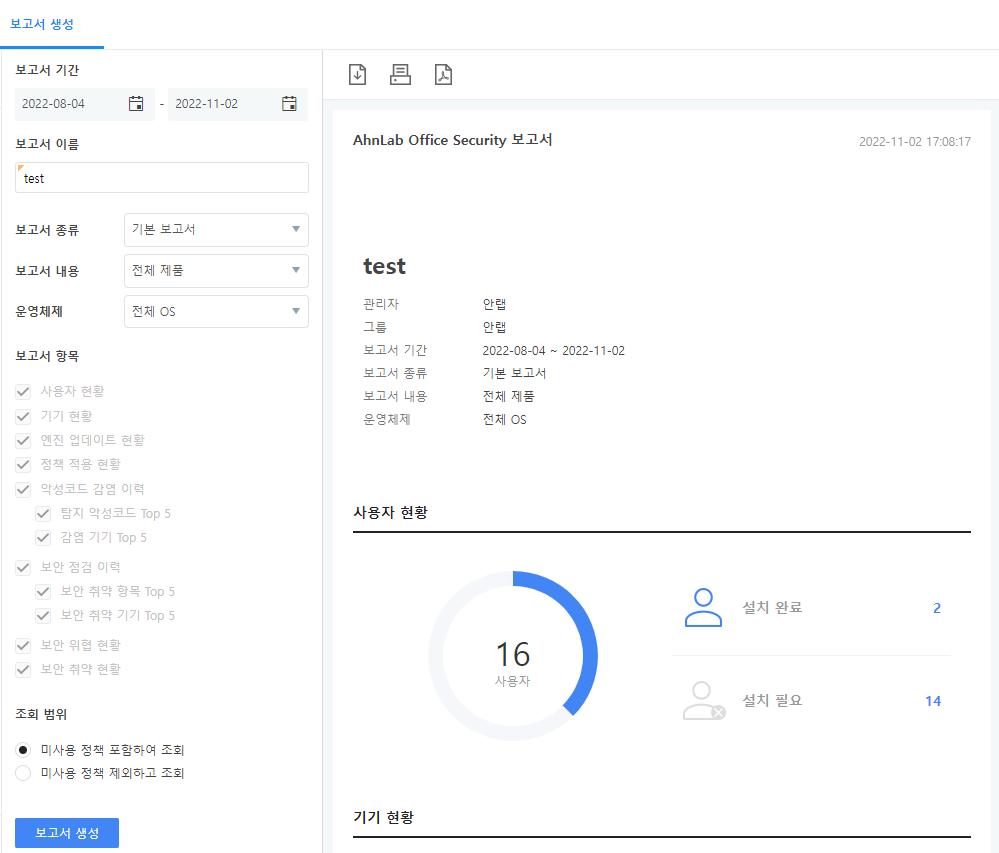Download the report file icon
This screenshot has width=999, height=853.
click(357, 75)
